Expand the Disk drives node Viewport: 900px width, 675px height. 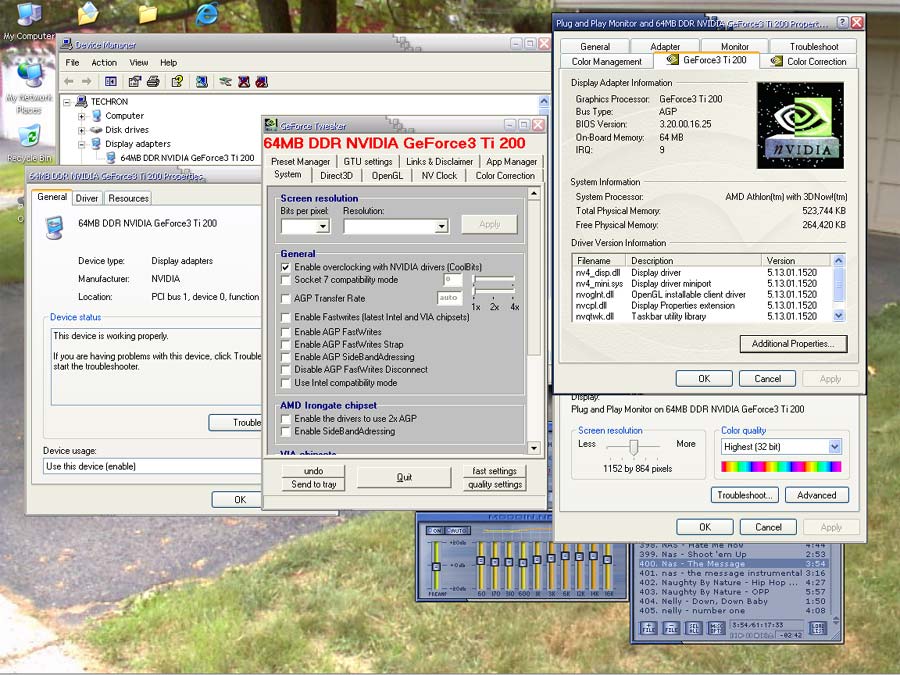(82, 130)
